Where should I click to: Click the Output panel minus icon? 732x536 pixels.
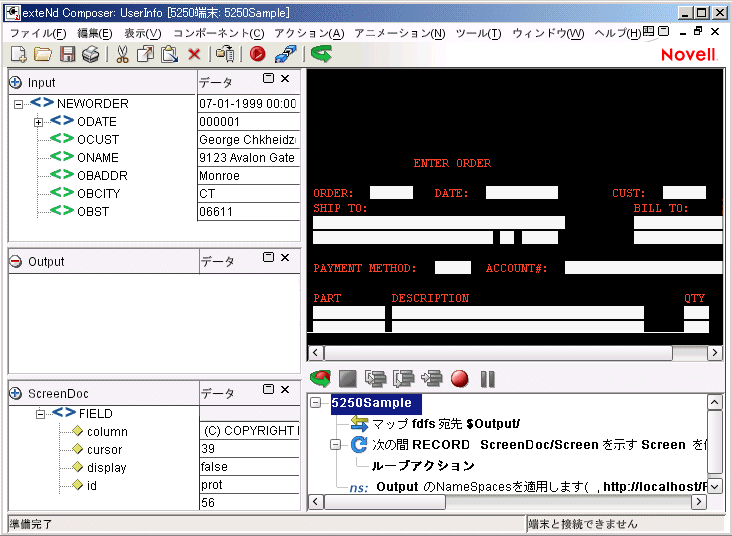(x=15, y=261)
